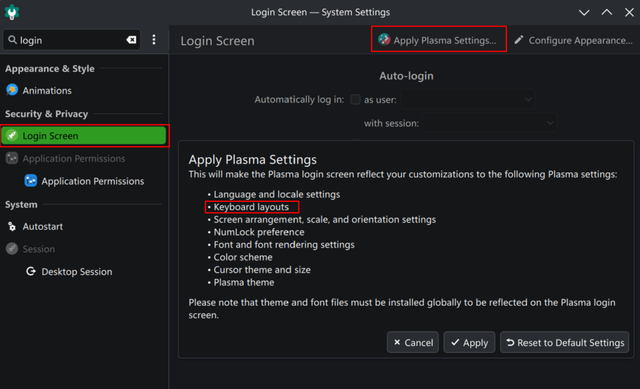Image resolution: width=640 pixels, height=389 pixels.
Task: Click the pencil icon for Configure Appearance
Action: 519,40
